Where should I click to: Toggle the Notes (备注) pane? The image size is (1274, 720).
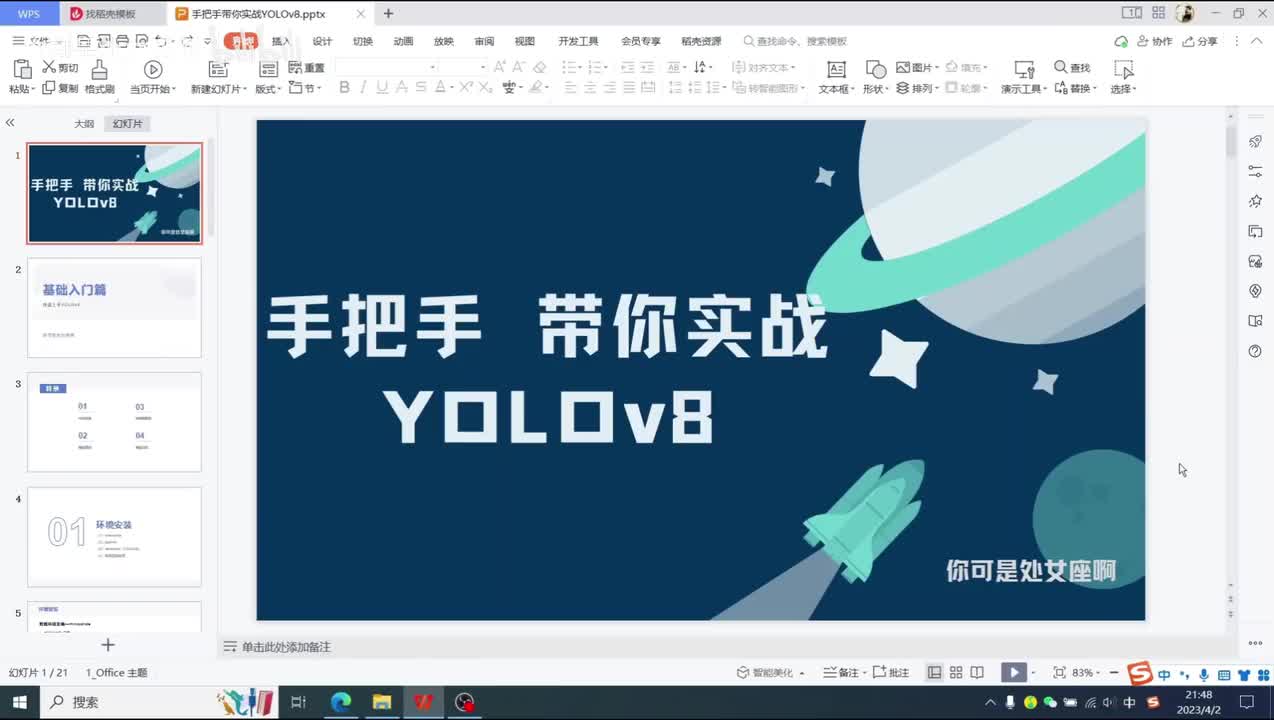pos(841,673)
